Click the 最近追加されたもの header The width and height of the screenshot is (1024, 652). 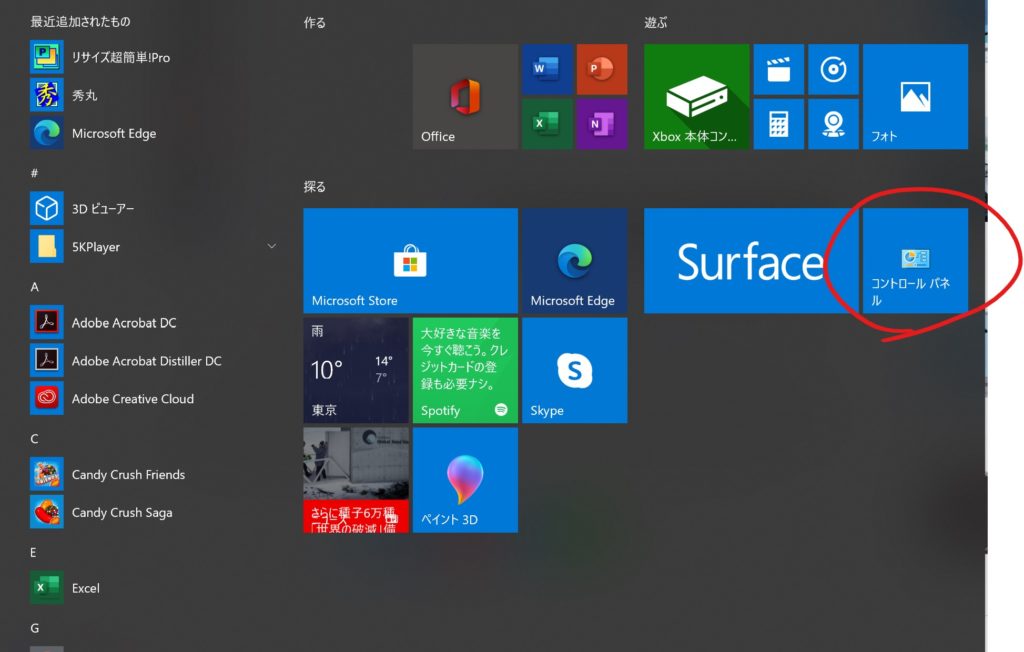(80, 22)
